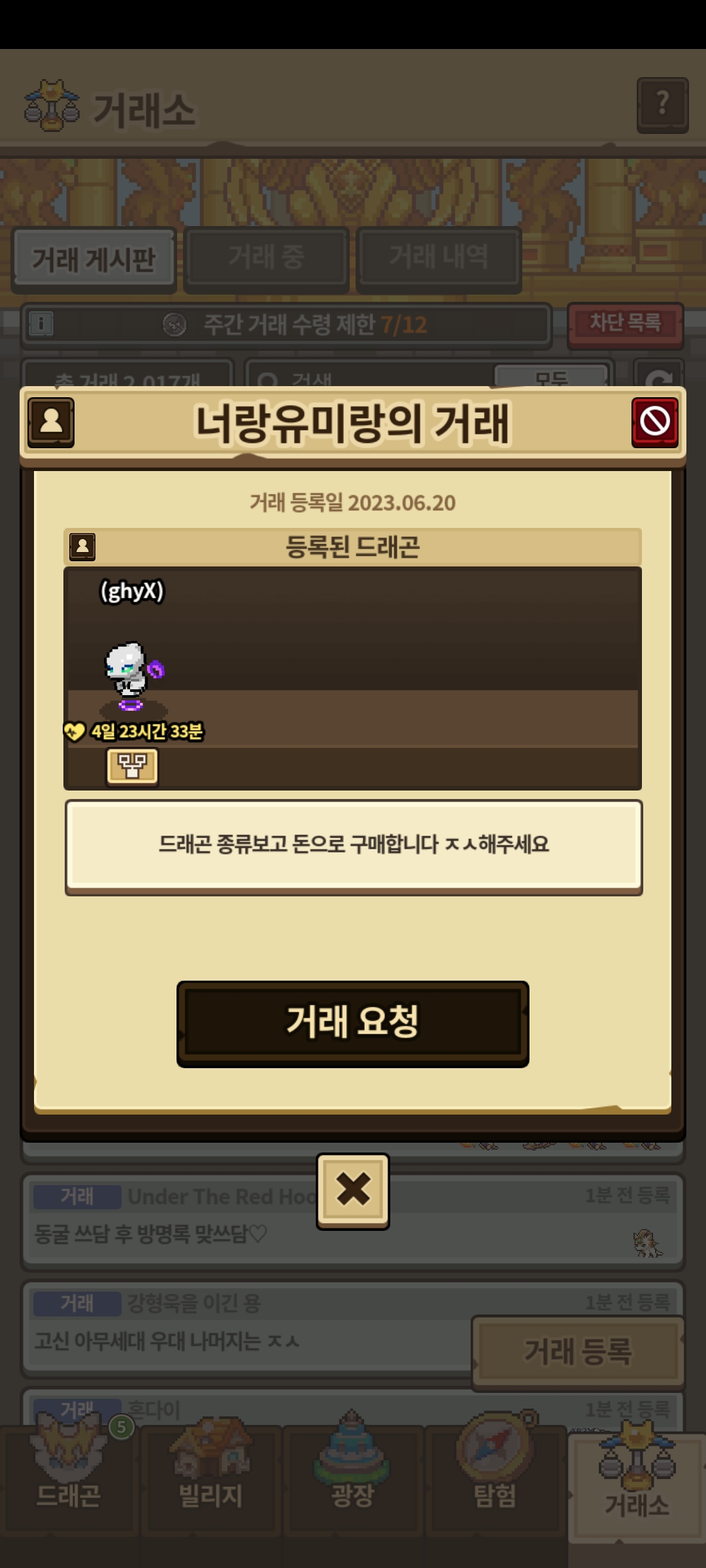Open trader profile icon in dialog title
706x1568 pixels.
pyautogui.click(x=51, y=422)
